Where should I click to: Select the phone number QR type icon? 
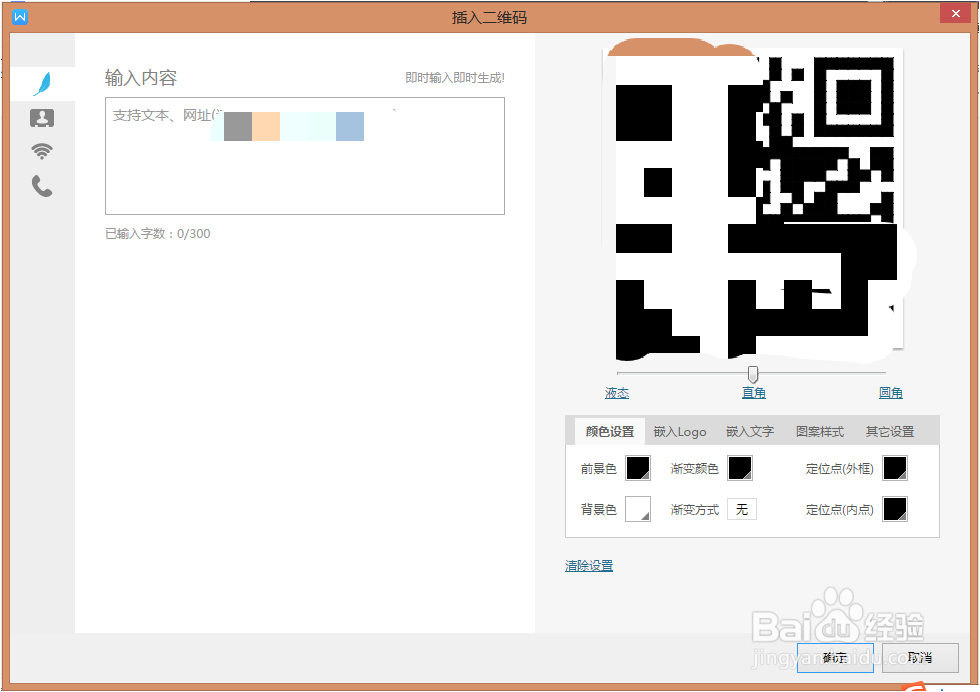point(42,186)
